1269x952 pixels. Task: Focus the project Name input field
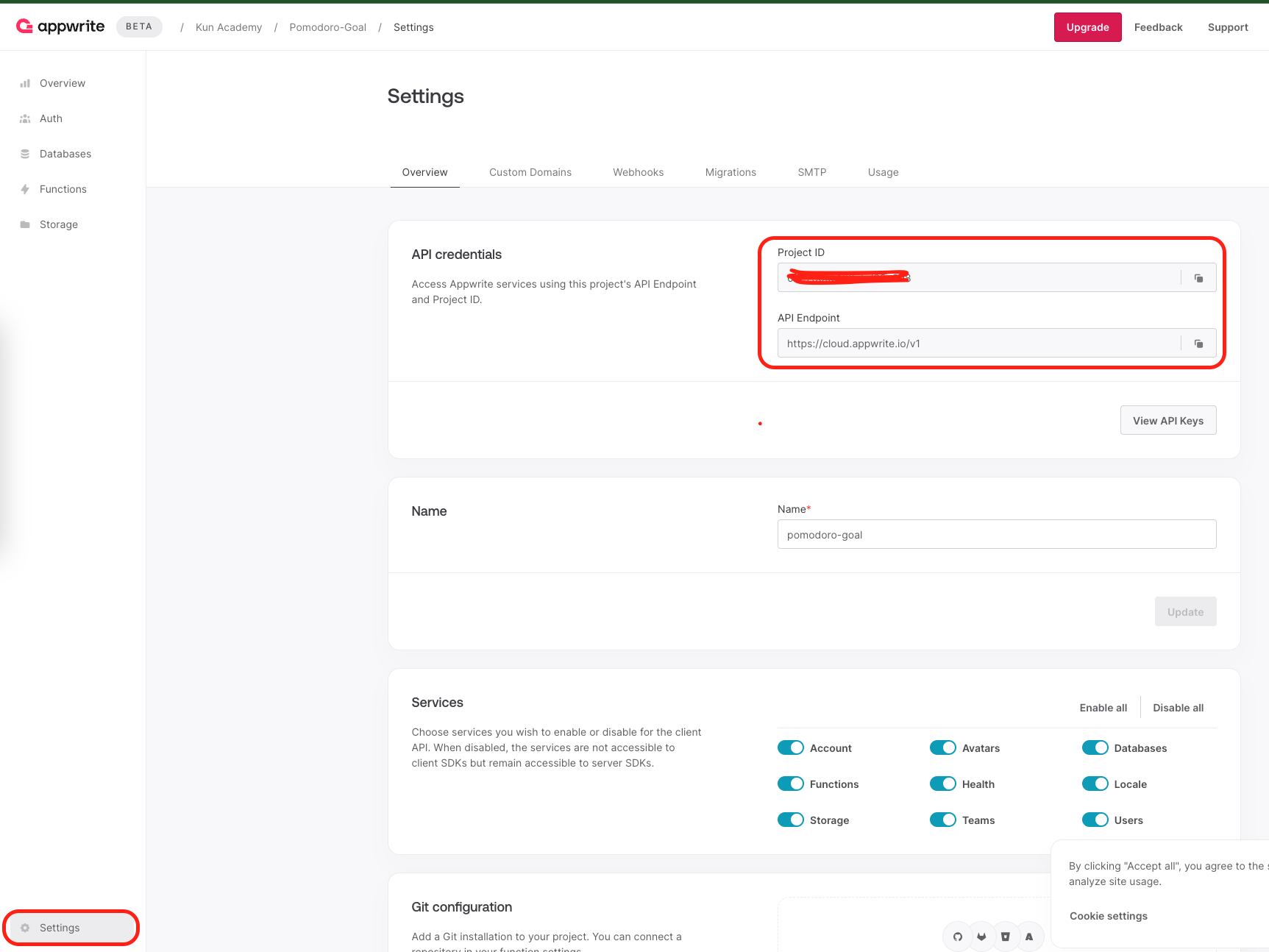coord(997,534)
